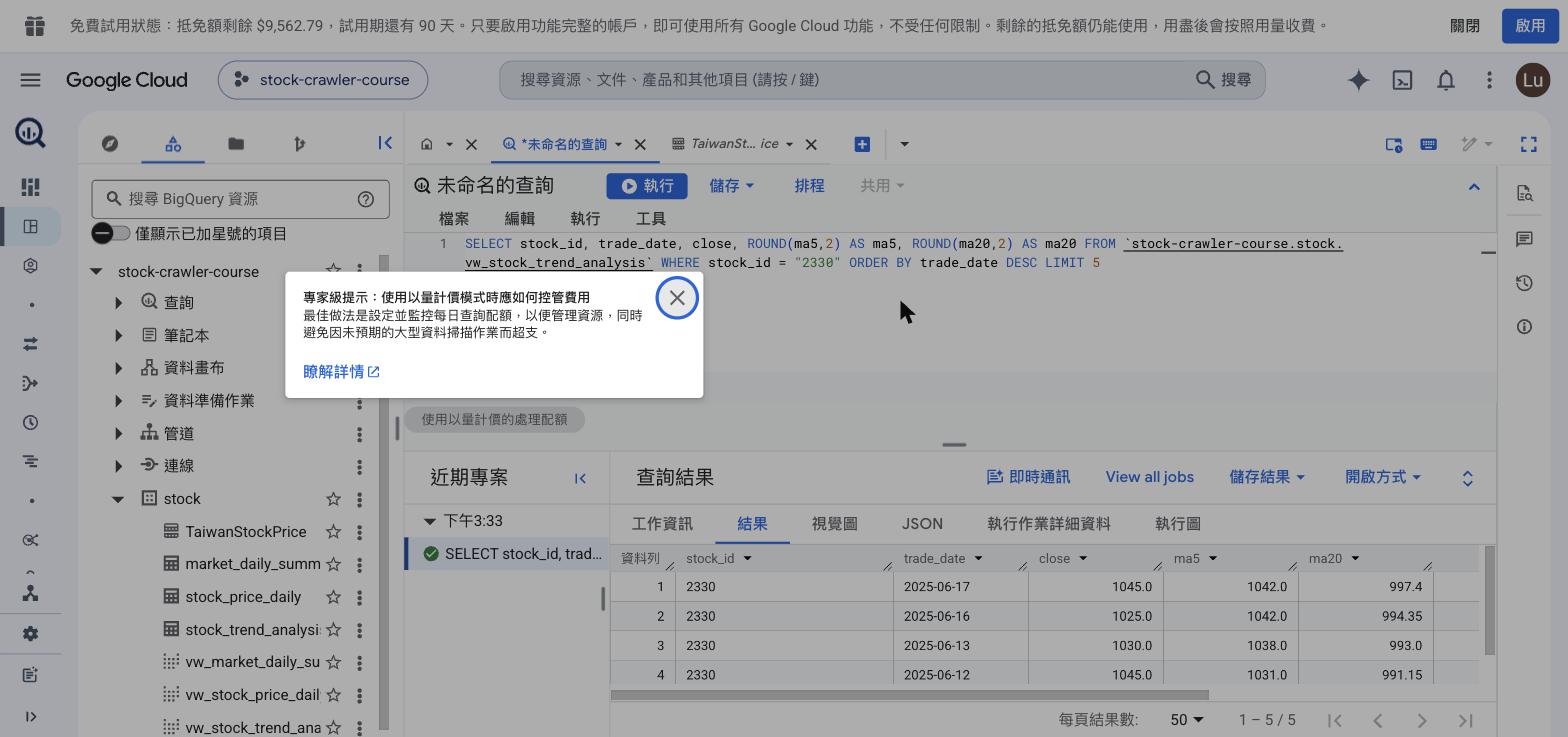Open the 編輯 menu
The width and height of the screenshot is (1568, 737).
click(520, 219)
